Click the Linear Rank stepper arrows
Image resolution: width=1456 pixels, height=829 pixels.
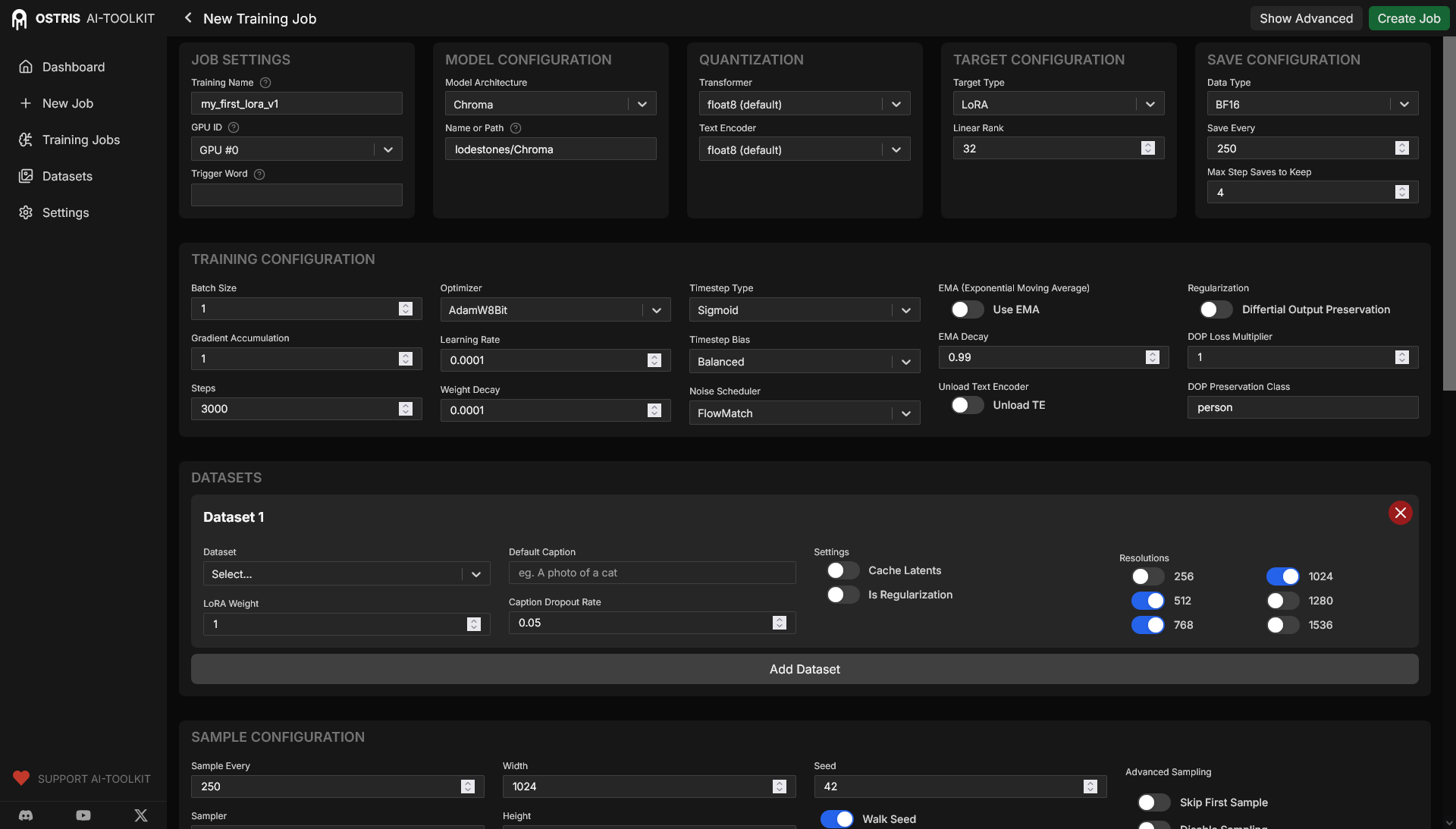point(1148,148)
